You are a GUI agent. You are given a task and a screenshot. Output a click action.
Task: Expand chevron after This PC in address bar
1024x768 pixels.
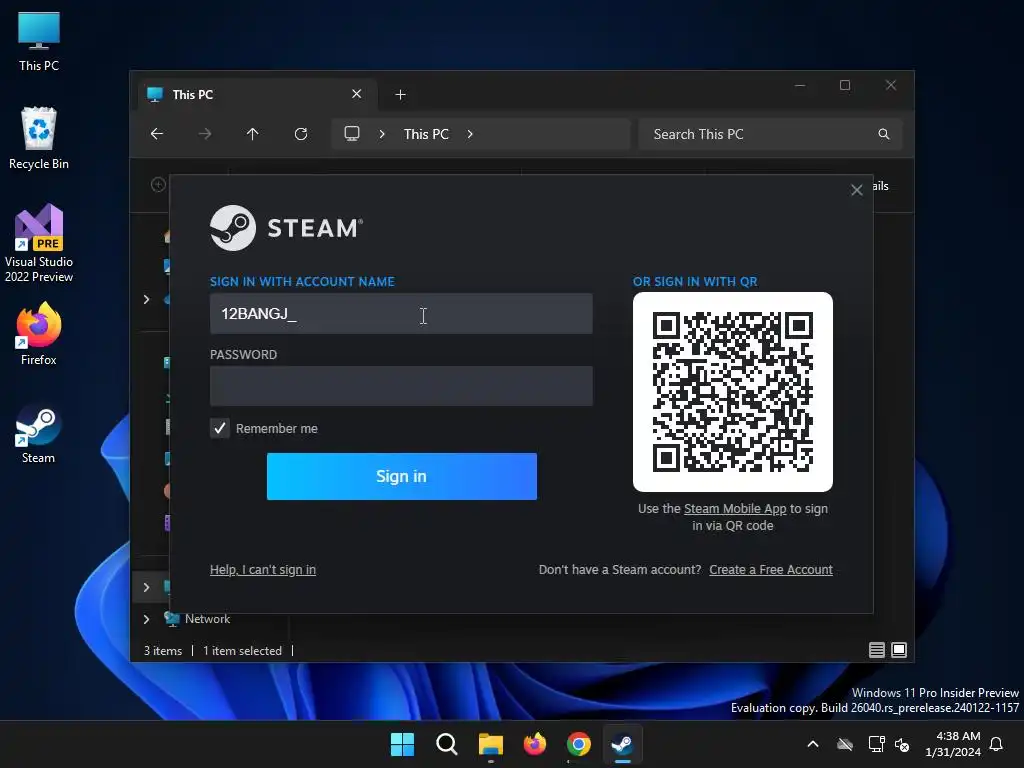coord(470,134)
